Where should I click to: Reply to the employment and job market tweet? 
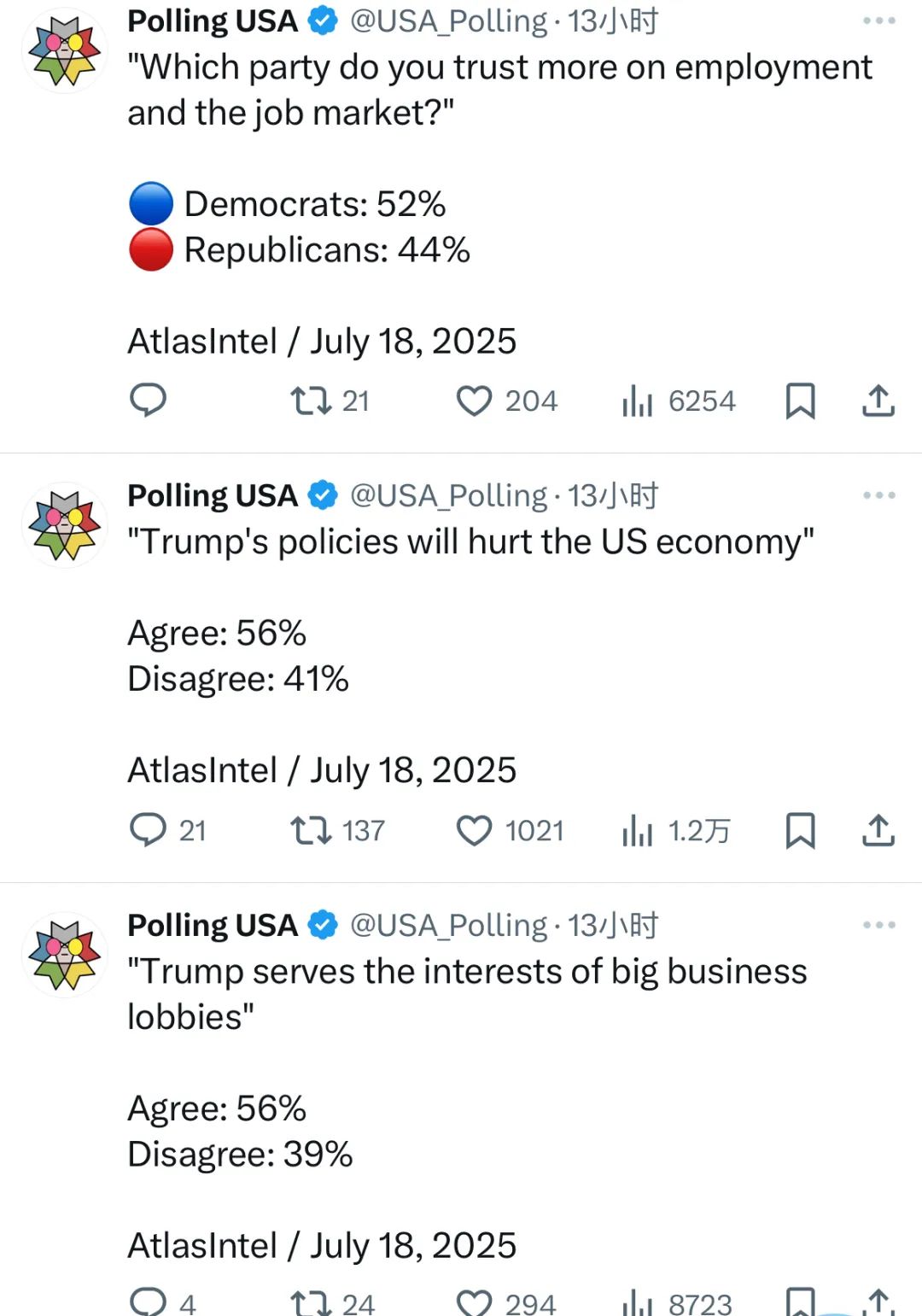148,400
